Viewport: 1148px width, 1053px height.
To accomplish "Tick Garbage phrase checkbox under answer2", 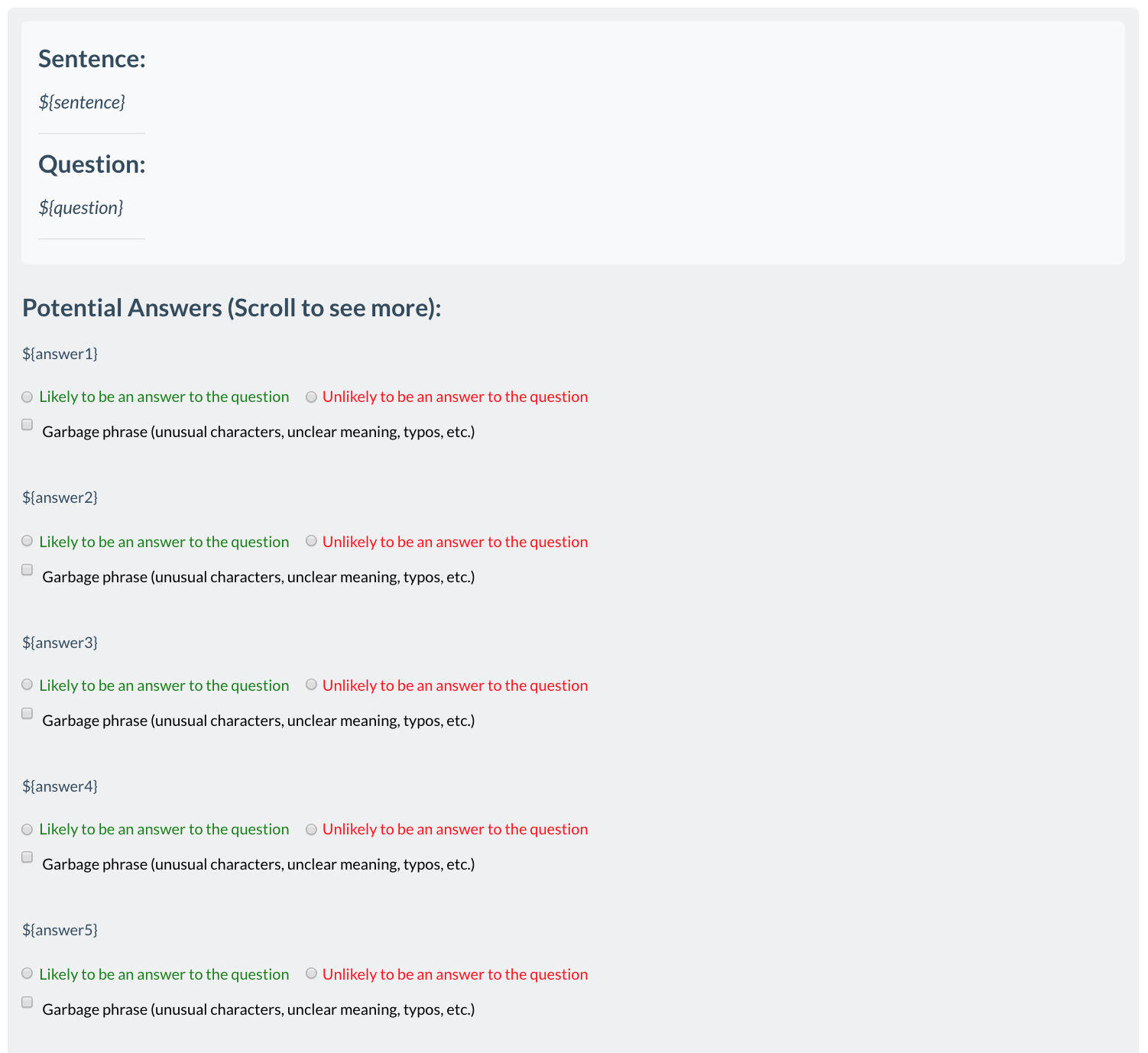I will 28,570.
